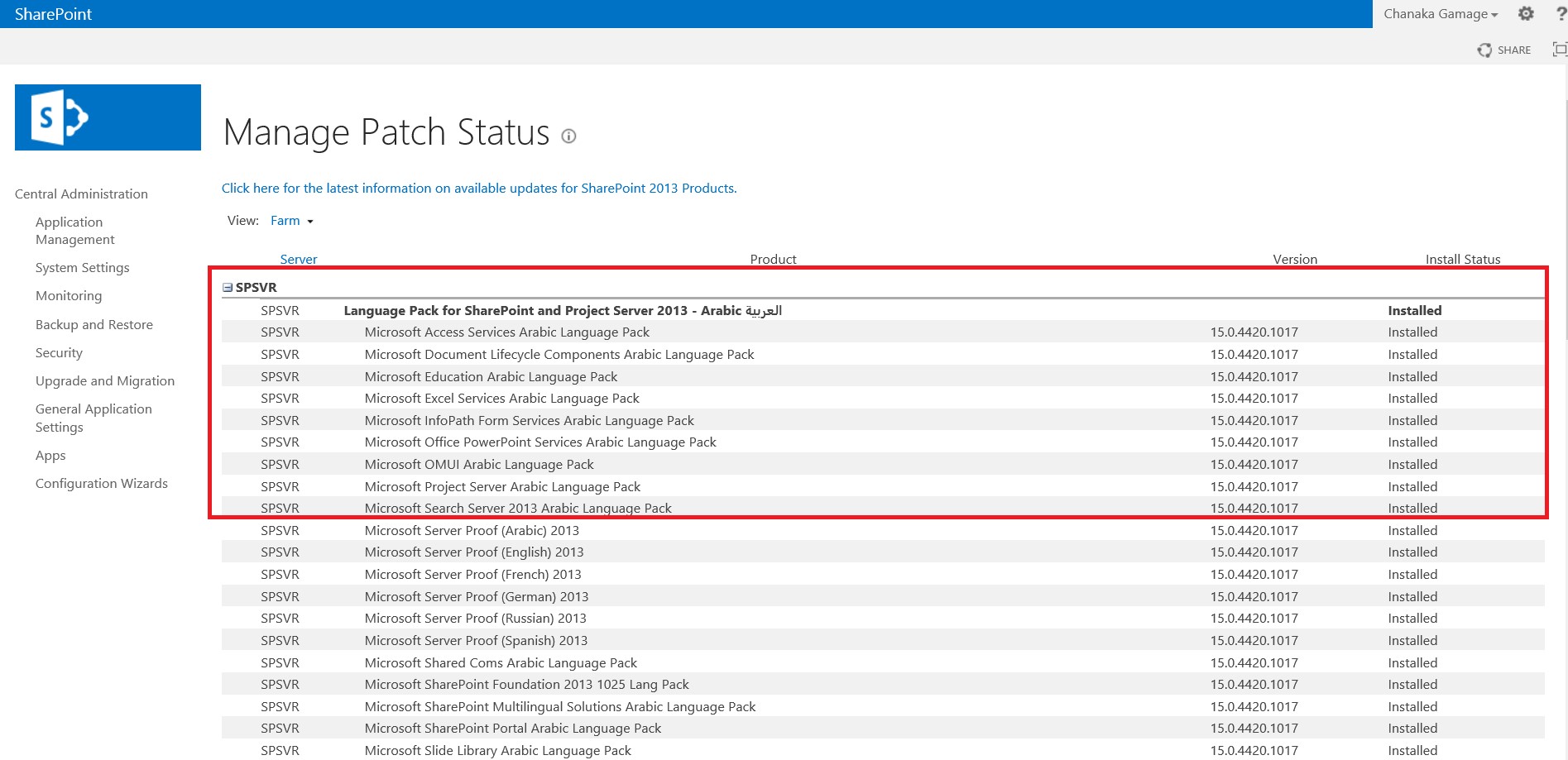Click the focus on content icon

click(1560, 50)
